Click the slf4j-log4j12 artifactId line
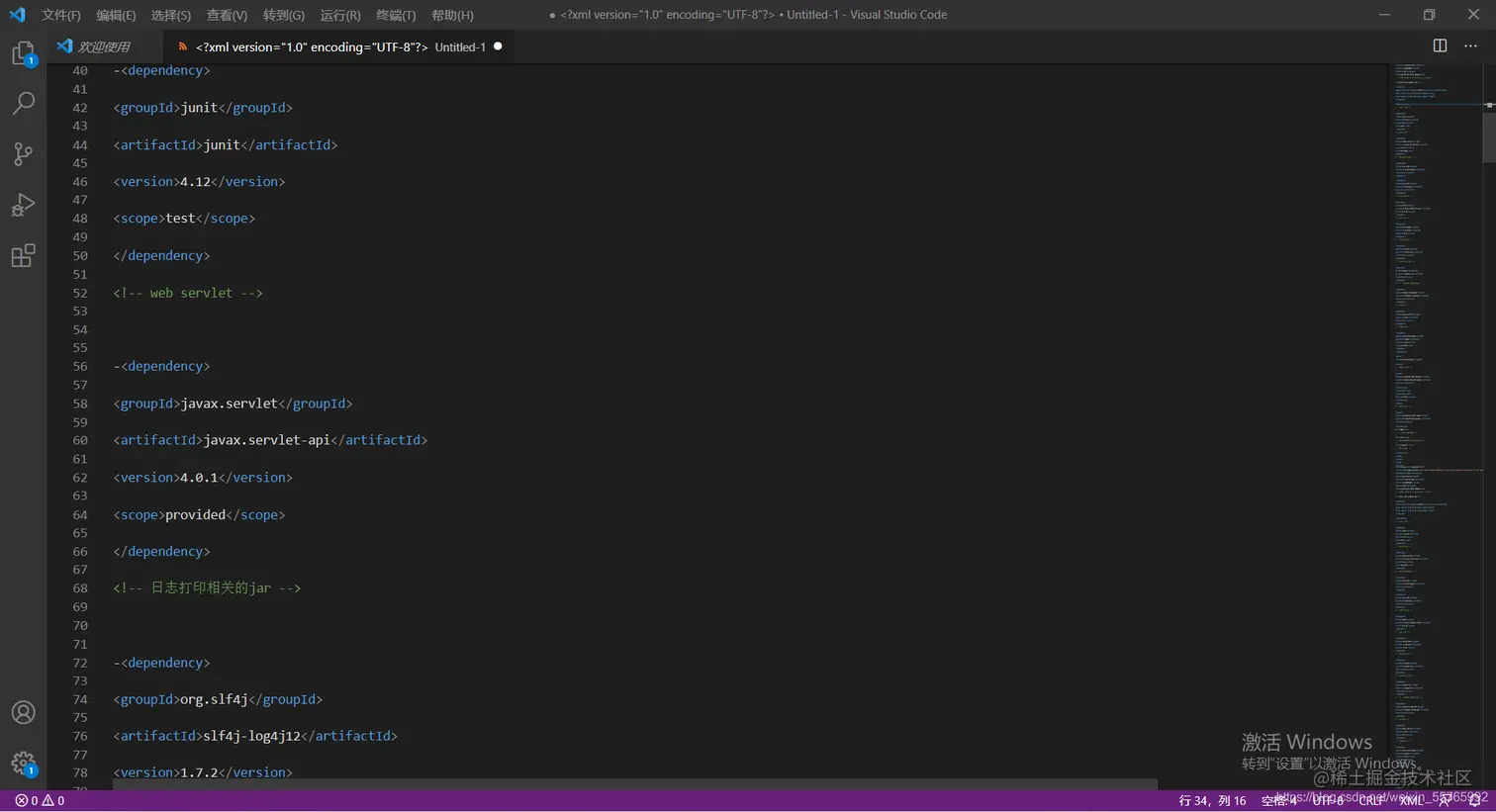 pos(255,736)
